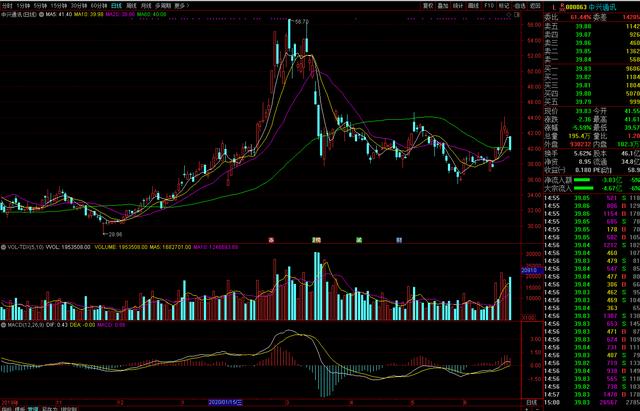Click the 大宗流入 green bar
This screenshot has width=640, height=411.
[583, 188]
